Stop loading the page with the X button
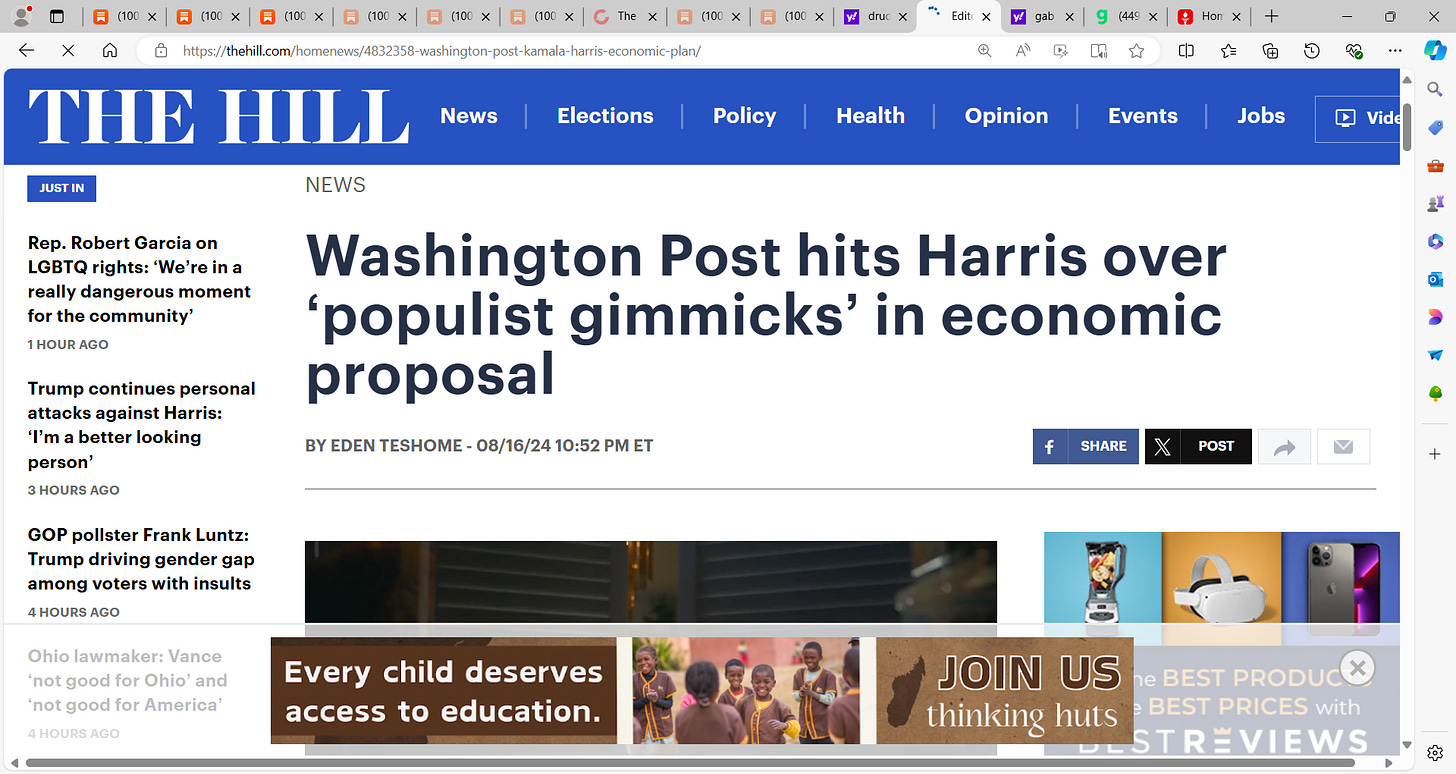The height and width of the screenshot is (774, 1456). [68, 51]
